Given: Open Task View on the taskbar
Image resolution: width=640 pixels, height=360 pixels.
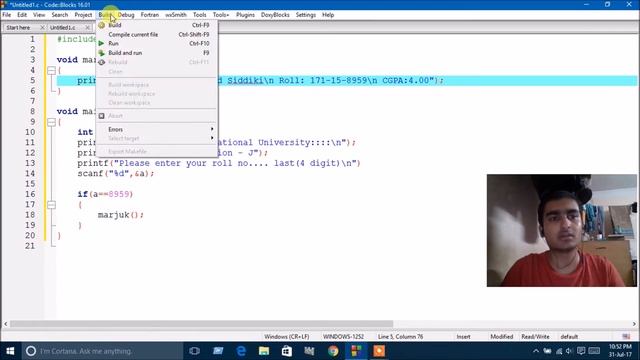Looking at the screenshot, I should click(195, 351).
